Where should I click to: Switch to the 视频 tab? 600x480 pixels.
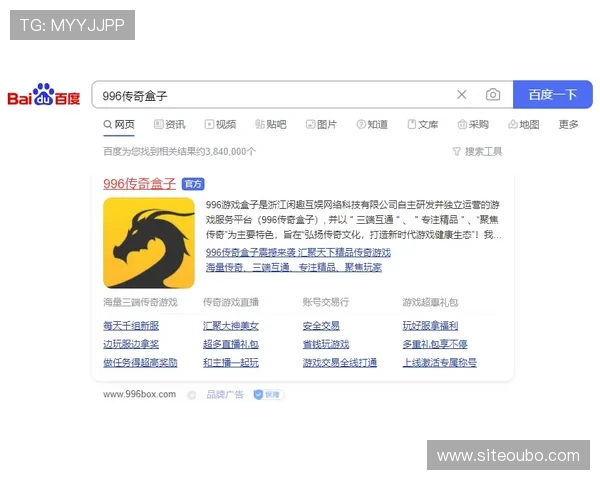[220, 124]
